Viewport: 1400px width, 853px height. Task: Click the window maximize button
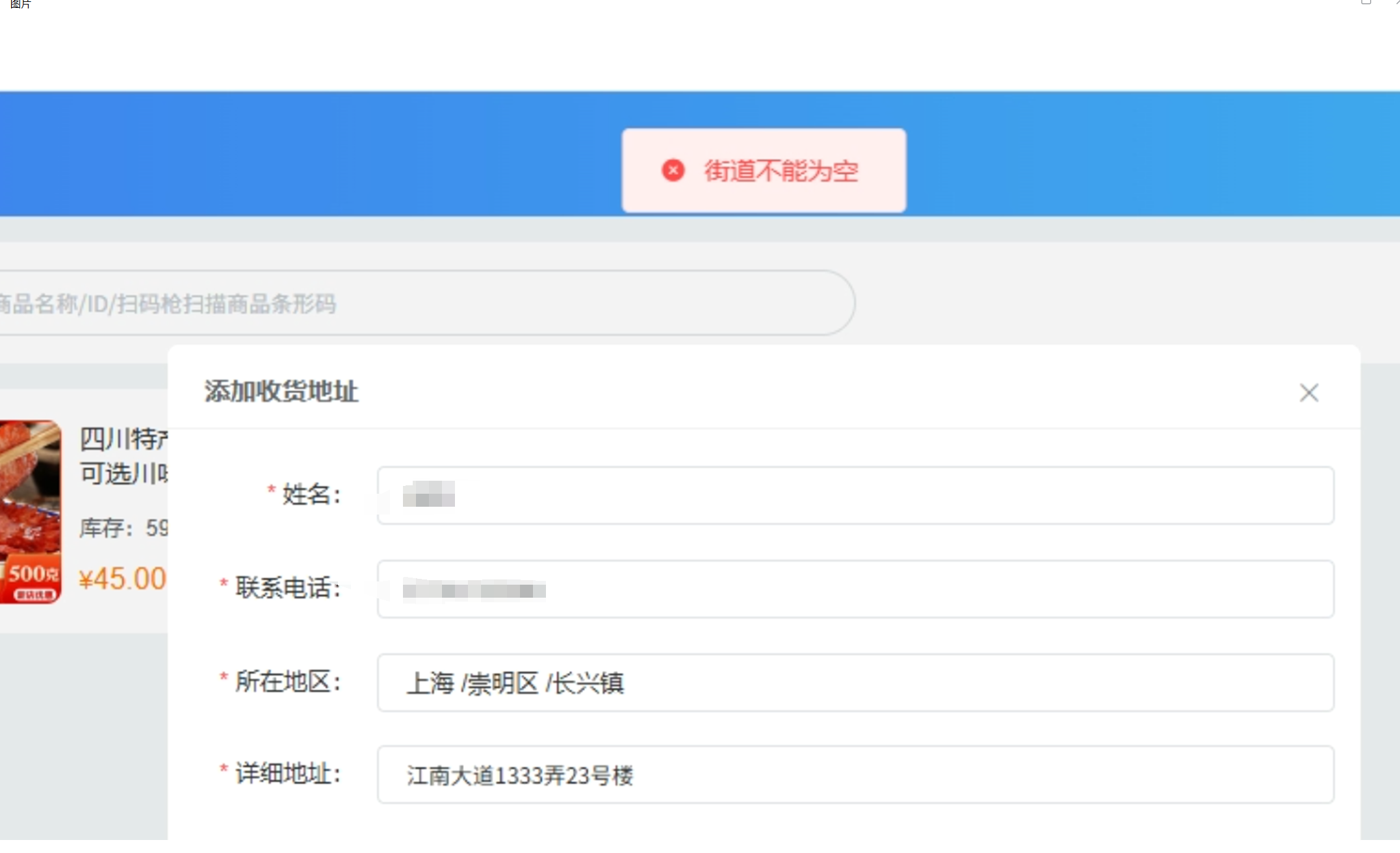click(1366, 2)
